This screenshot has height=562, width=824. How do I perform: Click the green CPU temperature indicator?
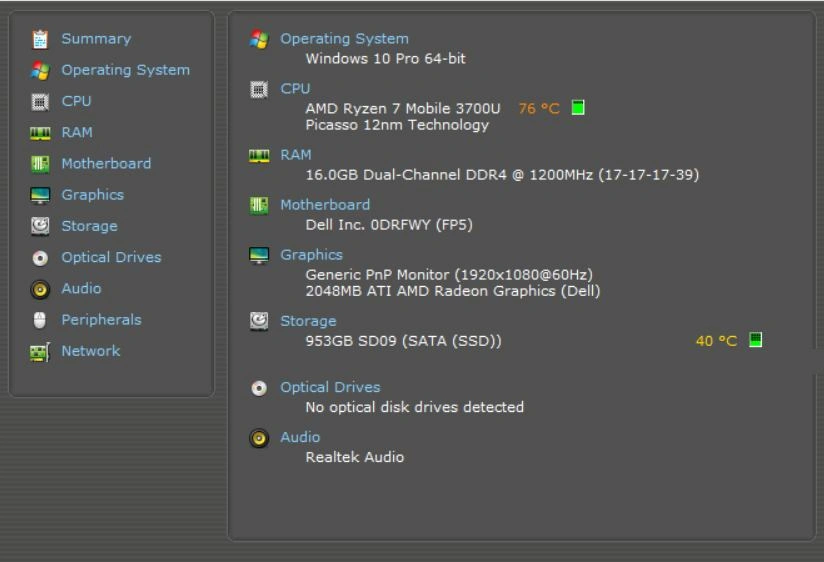(x=578, y=108)
